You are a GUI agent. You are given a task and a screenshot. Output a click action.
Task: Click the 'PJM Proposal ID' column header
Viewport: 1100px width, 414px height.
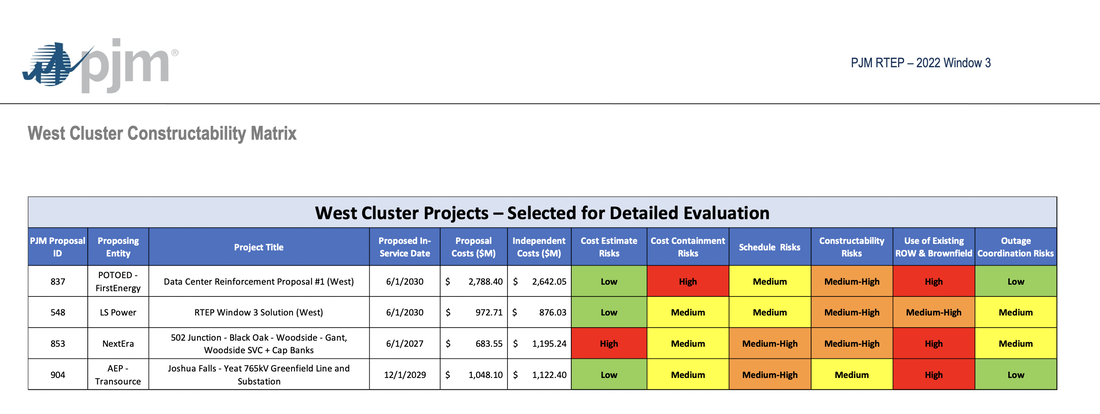coord(58,247)
